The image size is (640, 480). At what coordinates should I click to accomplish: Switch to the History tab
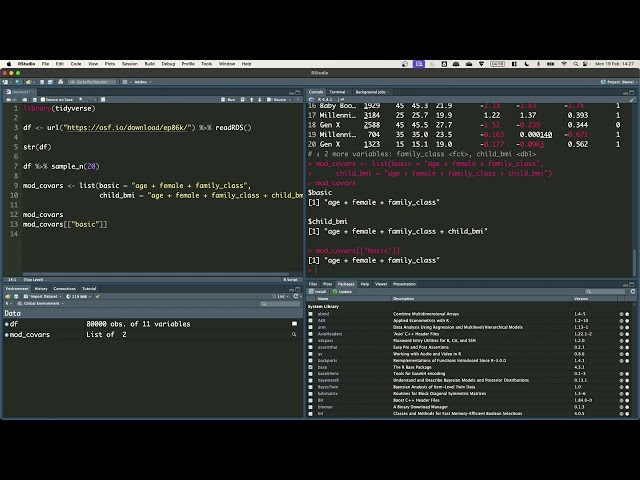(41, 289)
